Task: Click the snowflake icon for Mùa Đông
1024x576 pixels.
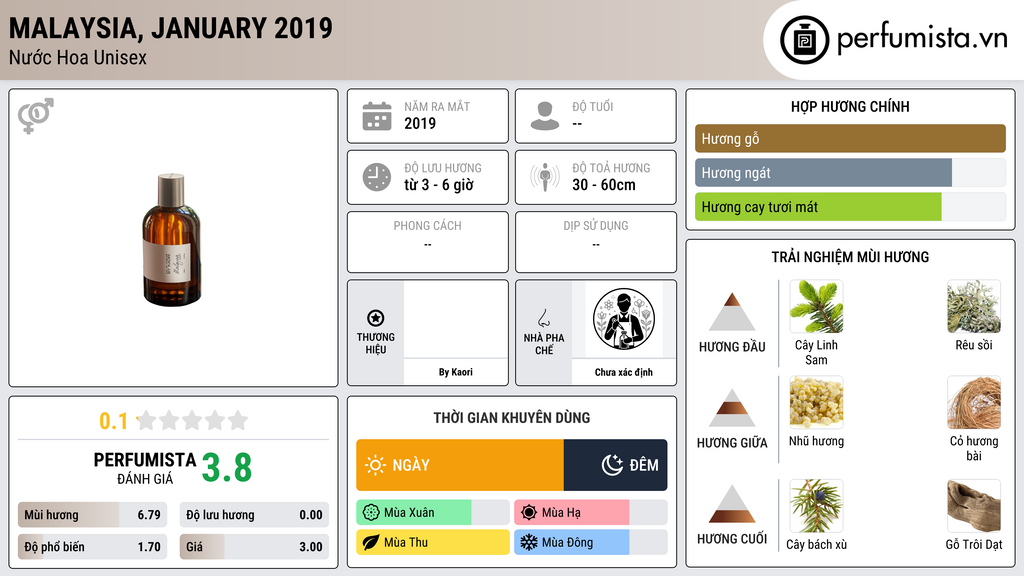Action: (x=529, y=542)
